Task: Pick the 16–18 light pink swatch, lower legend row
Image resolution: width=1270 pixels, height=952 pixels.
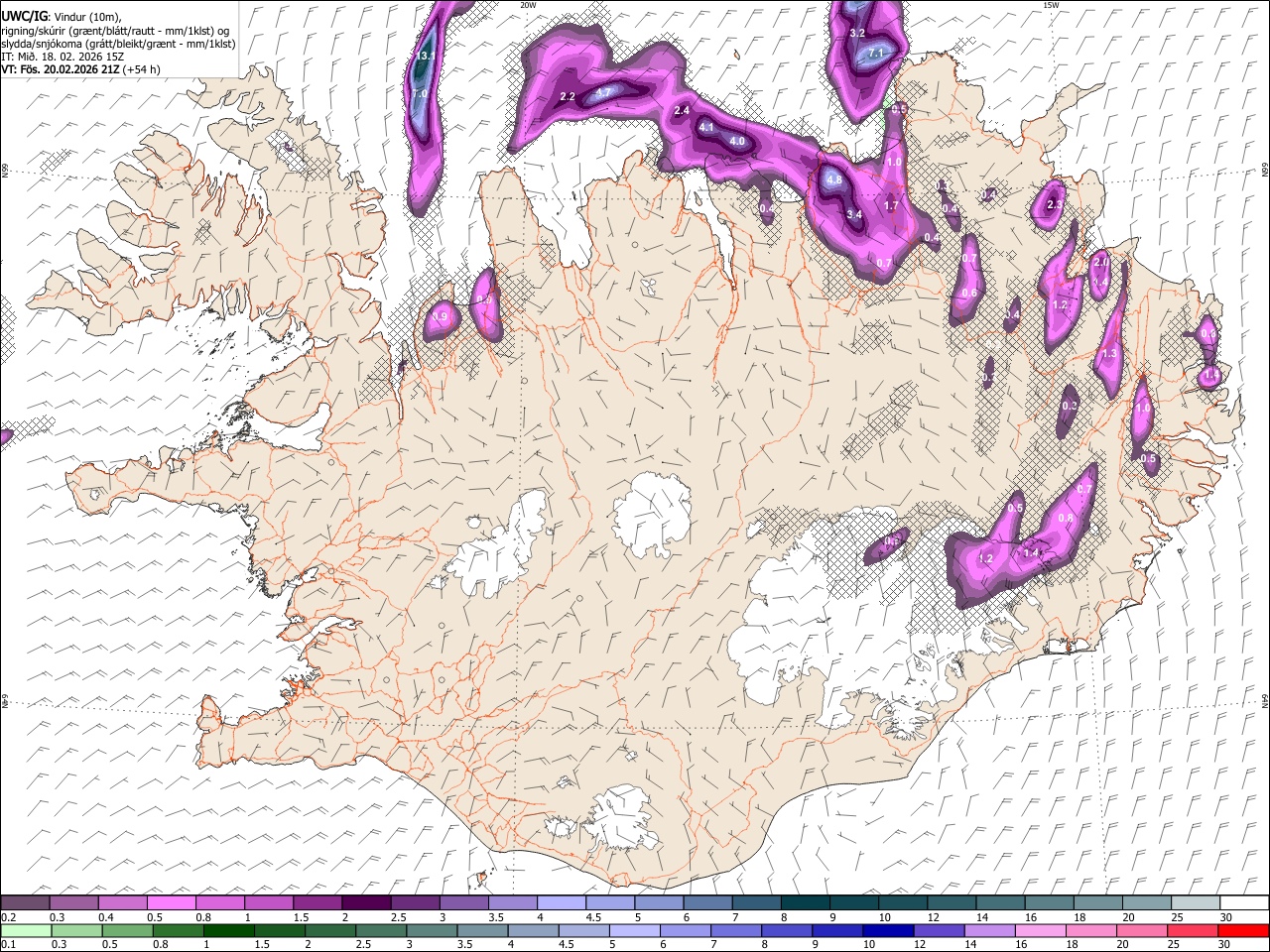Action: coord(1040,930)
